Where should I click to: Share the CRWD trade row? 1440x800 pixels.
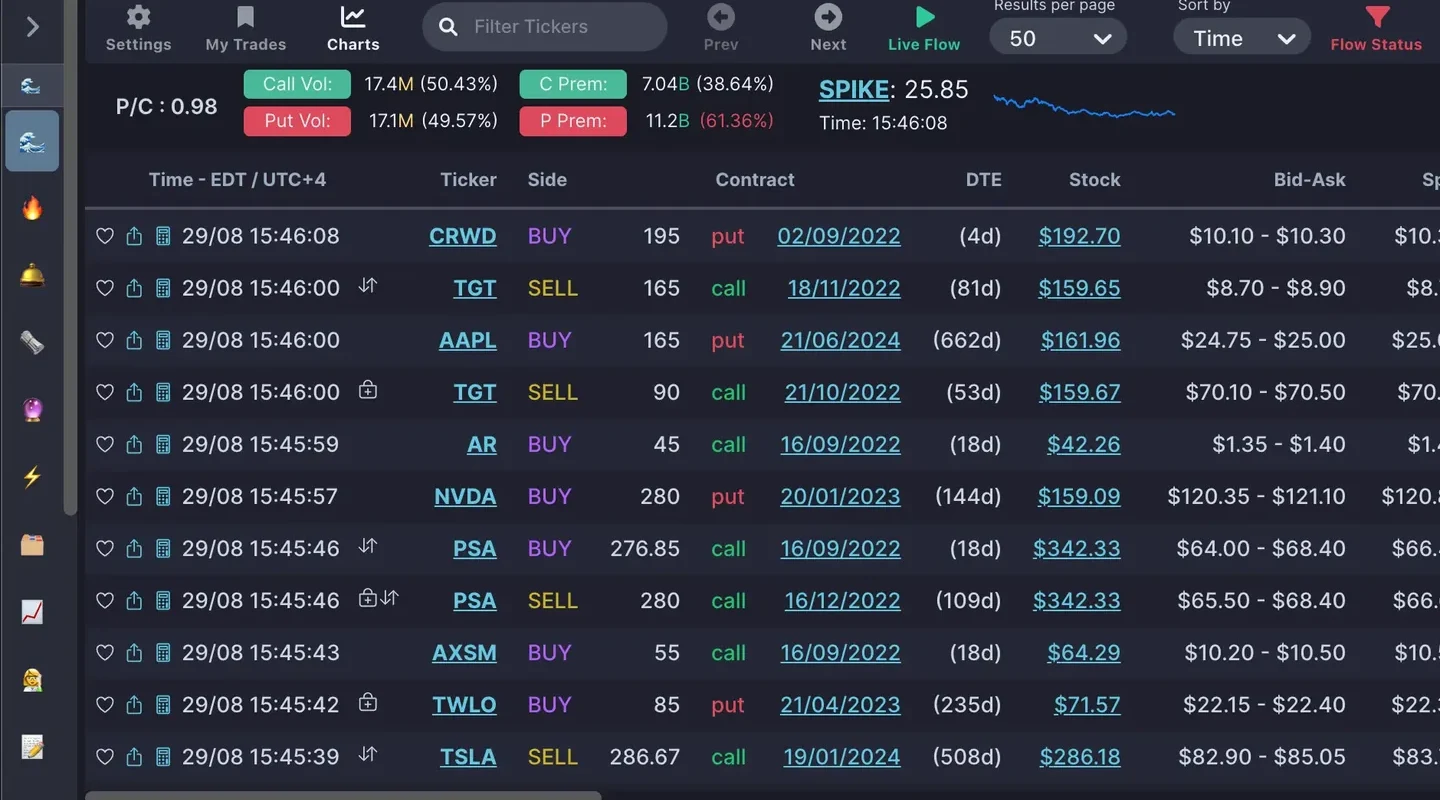(x=134, y=236)
